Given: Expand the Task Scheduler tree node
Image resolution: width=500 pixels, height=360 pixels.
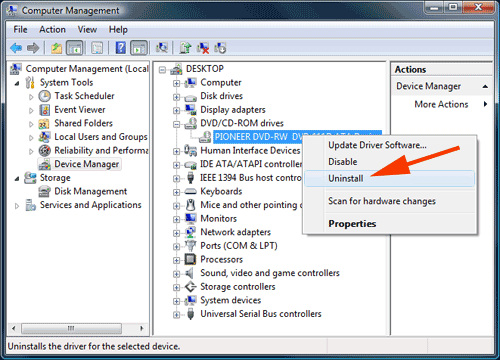Looking at the screenshot, I should [x=31, y=97].
